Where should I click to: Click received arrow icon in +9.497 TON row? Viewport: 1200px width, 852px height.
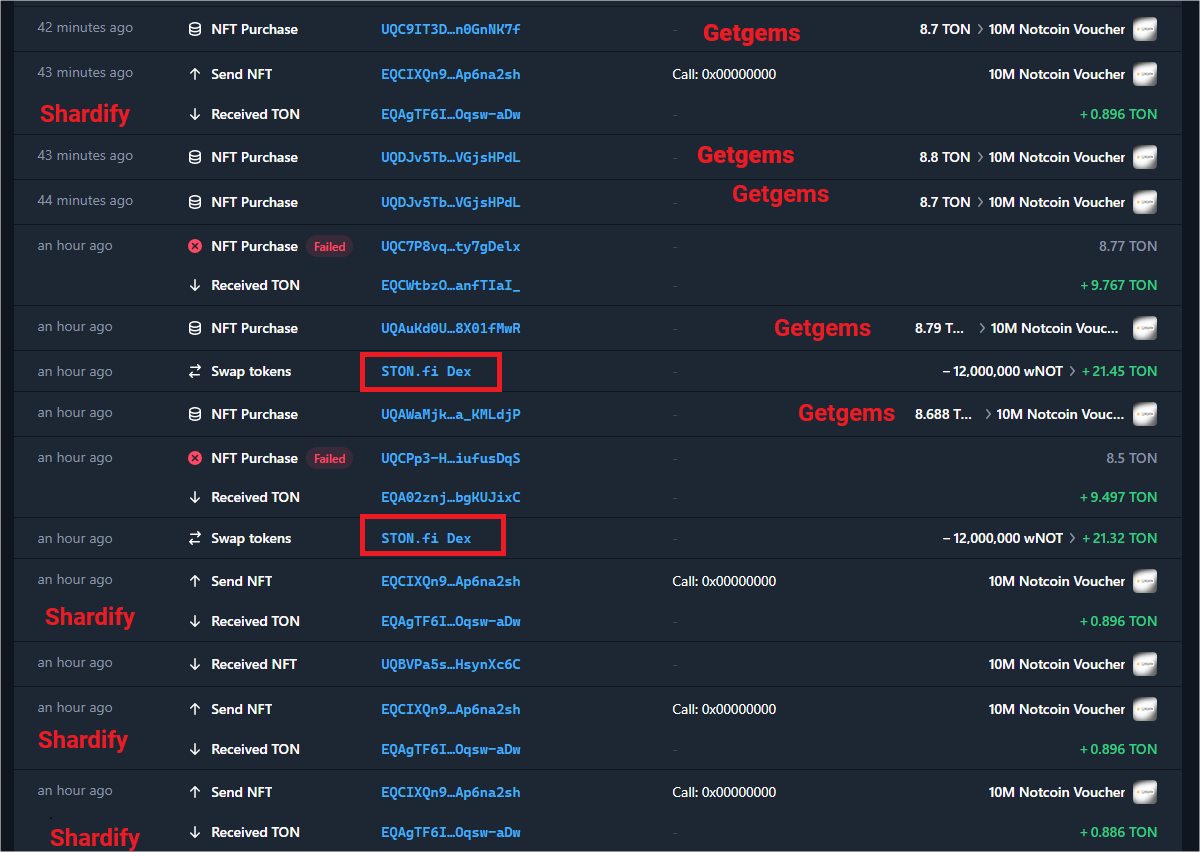pyautogui.click(x=195, y=497)
